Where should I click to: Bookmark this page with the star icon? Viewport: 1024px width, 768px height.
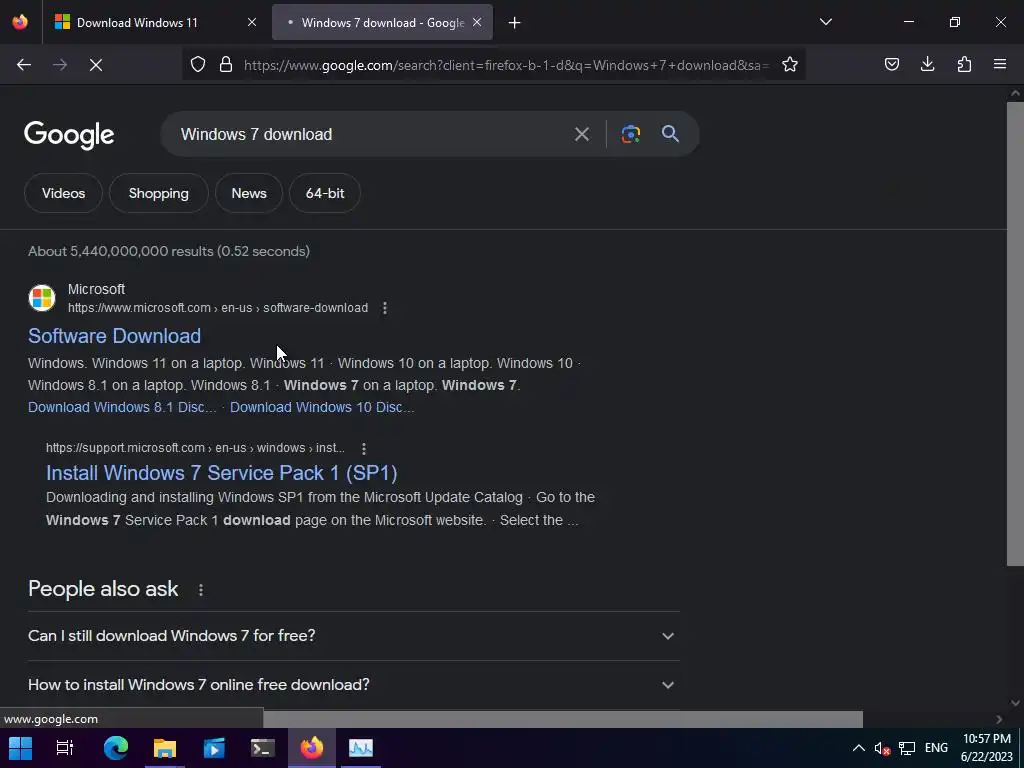tap(790, 65)
